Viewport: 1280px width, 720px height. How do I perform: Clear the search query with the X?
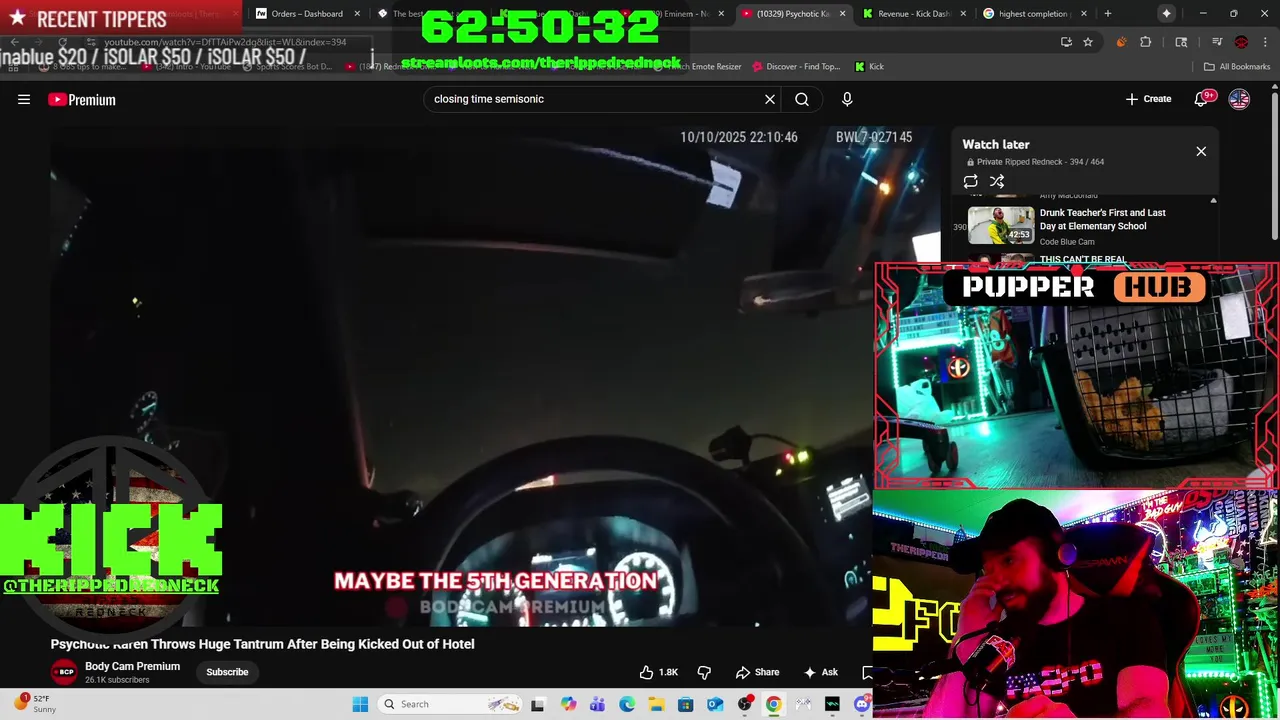point(770,99)
